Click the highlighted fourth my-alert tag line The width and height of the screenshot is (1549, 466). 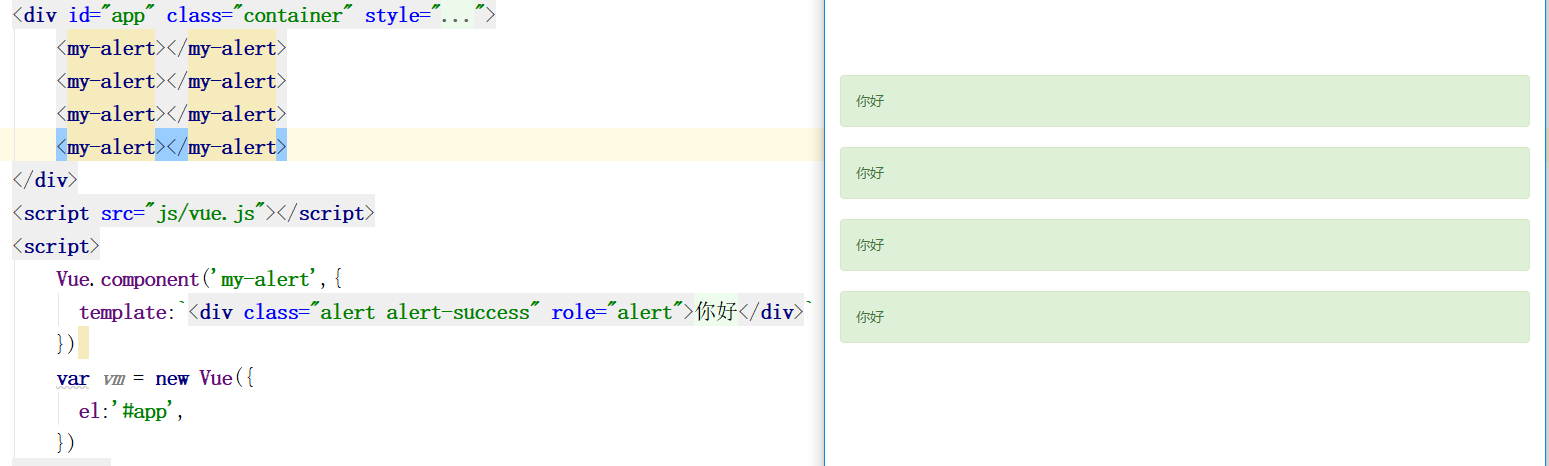pos(172,147)
